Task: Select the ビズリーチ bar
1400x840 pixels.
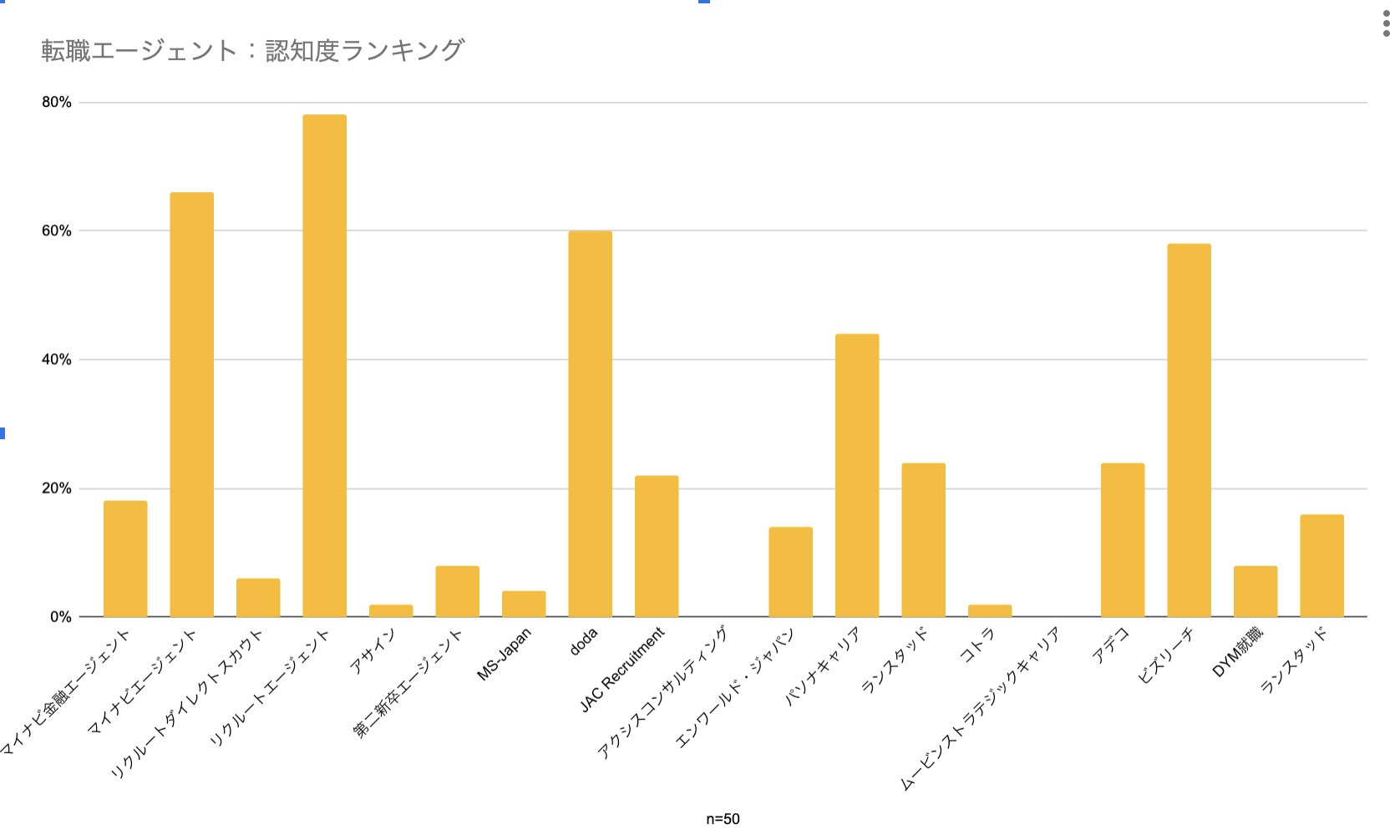Action: click(x=1189, y=430)
